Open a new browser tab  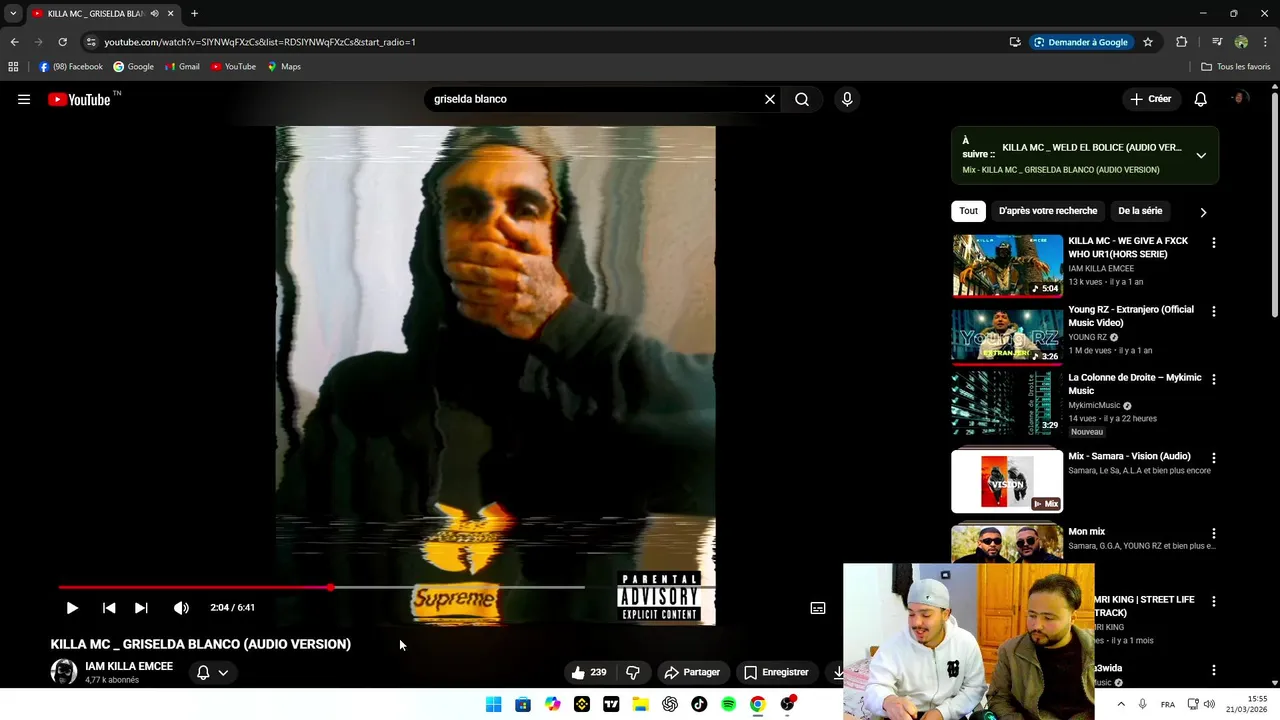[194, 14]
